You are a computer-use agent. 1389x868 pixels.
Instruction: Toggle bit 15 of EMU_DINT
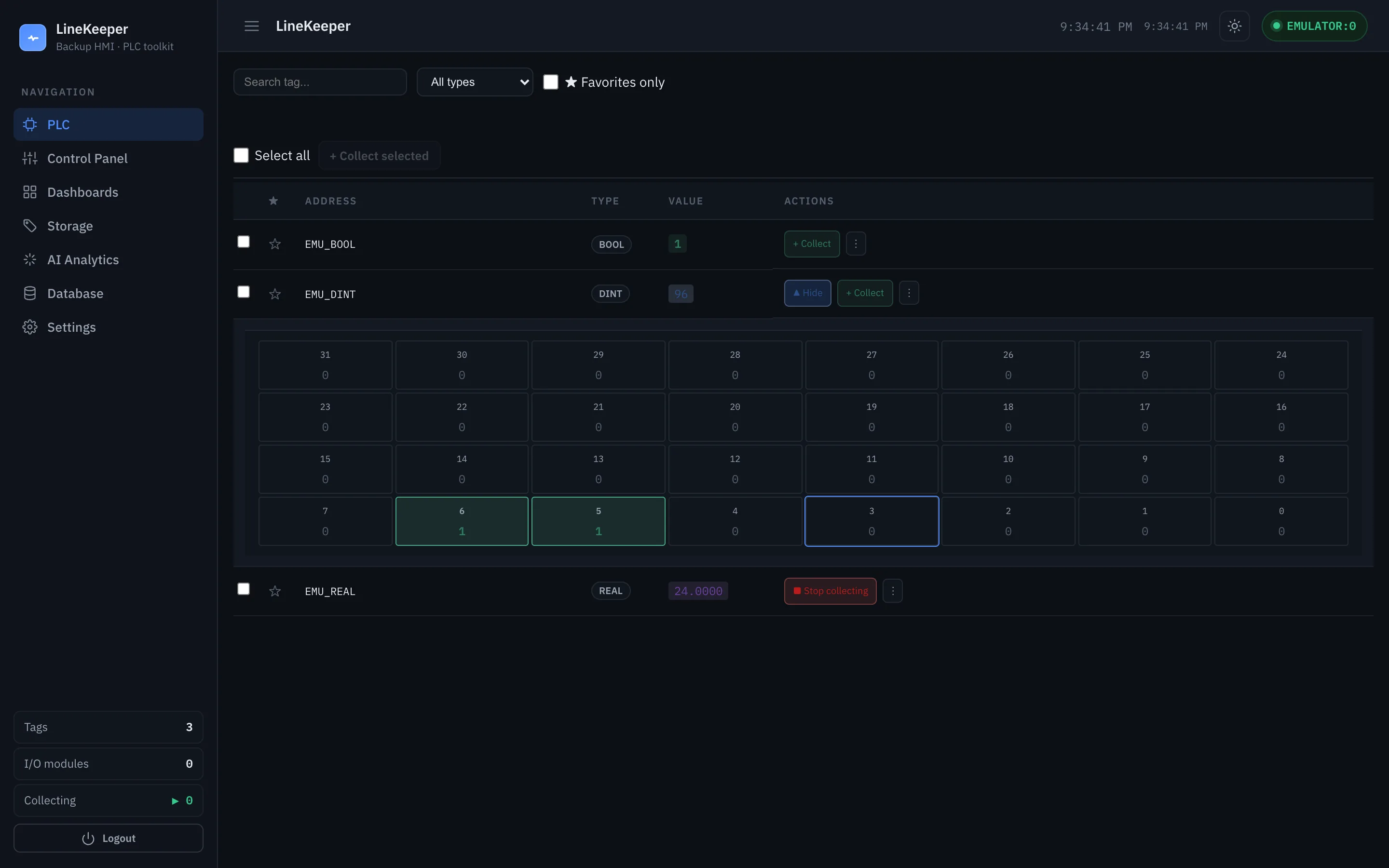point(326,469)
